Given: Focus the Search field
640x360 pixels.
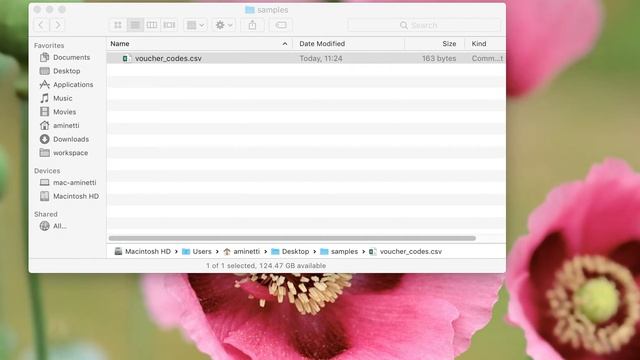Looking at the screenshot, I should [424, 25].
